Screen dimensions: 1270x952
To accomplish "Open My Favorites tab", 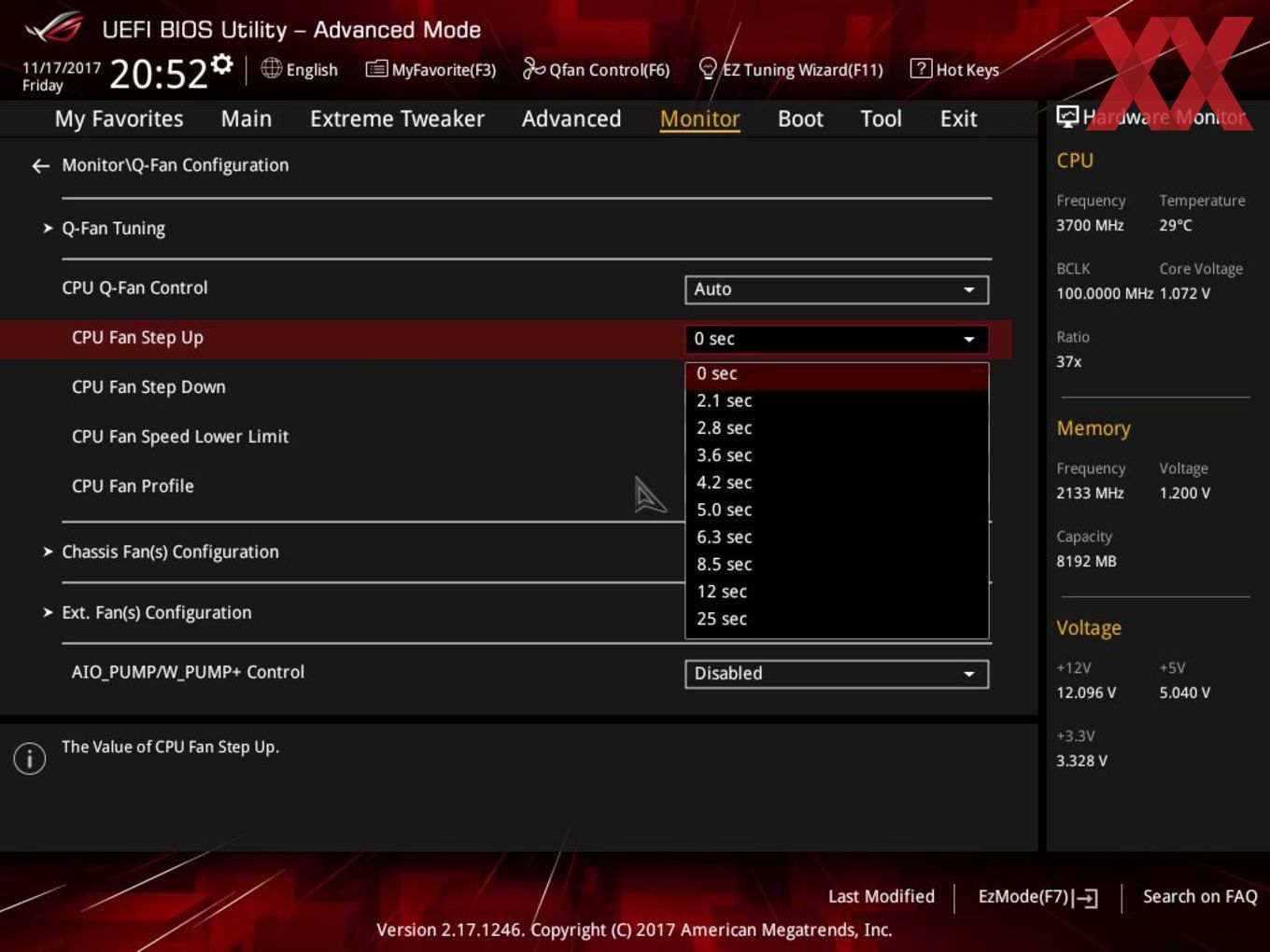I will pos(119,119).
